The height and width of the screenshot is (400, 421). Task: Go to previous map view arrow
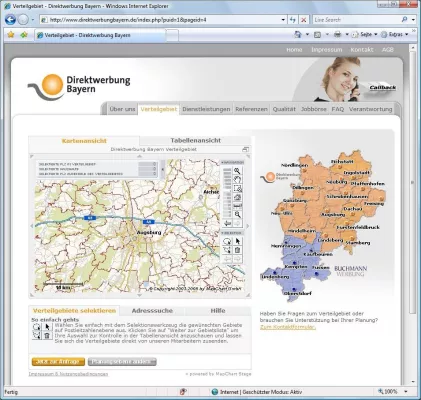click(228, 223)
